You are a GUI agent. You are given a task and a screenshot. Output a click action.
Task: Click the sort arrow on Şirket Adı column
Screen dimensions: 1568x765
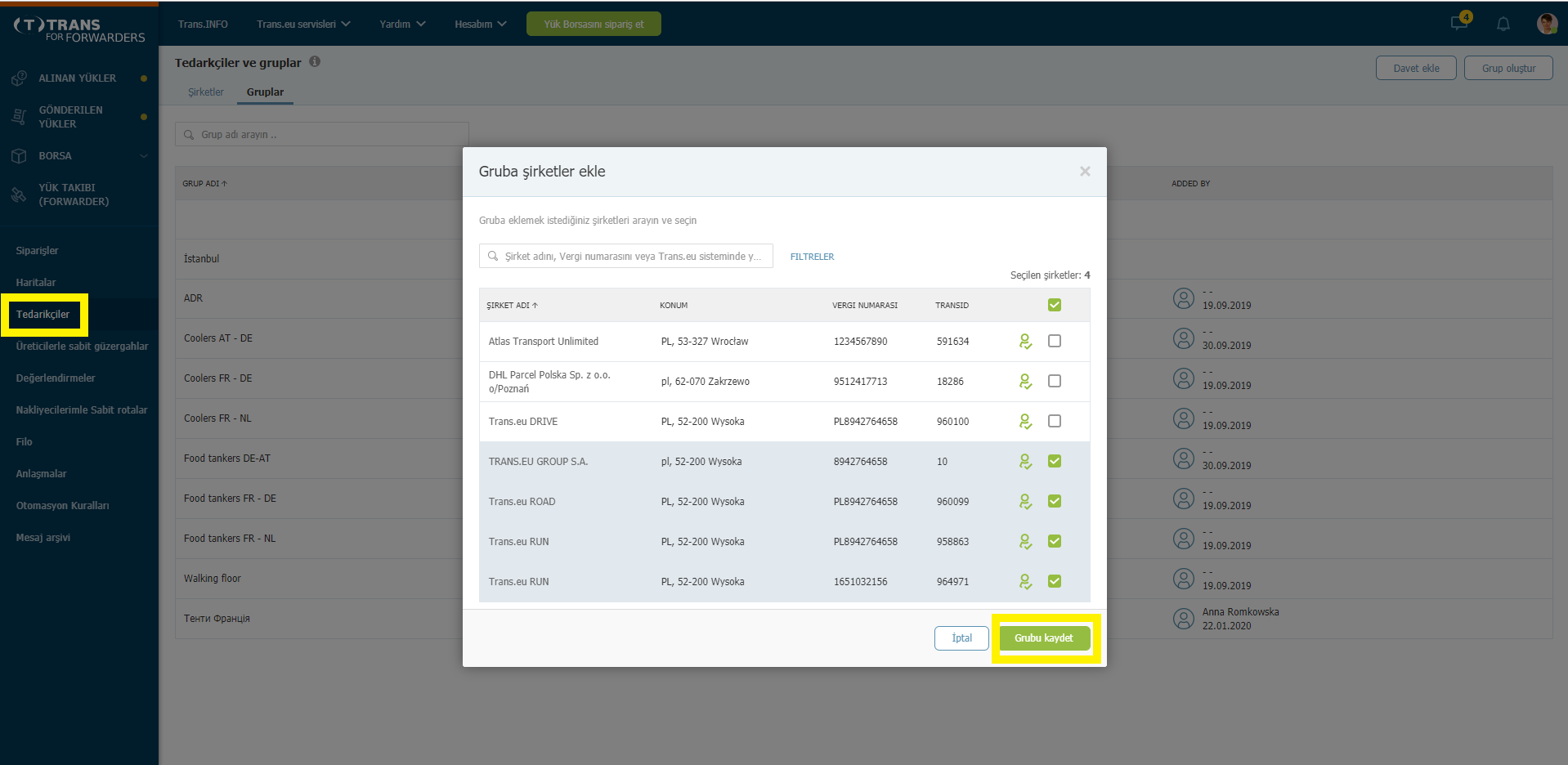(535, 306)
